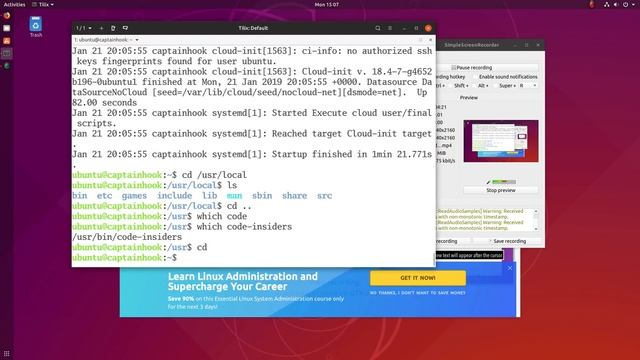Click the Tilix add terminal down icon
The image size is (640, 360).
125,28
